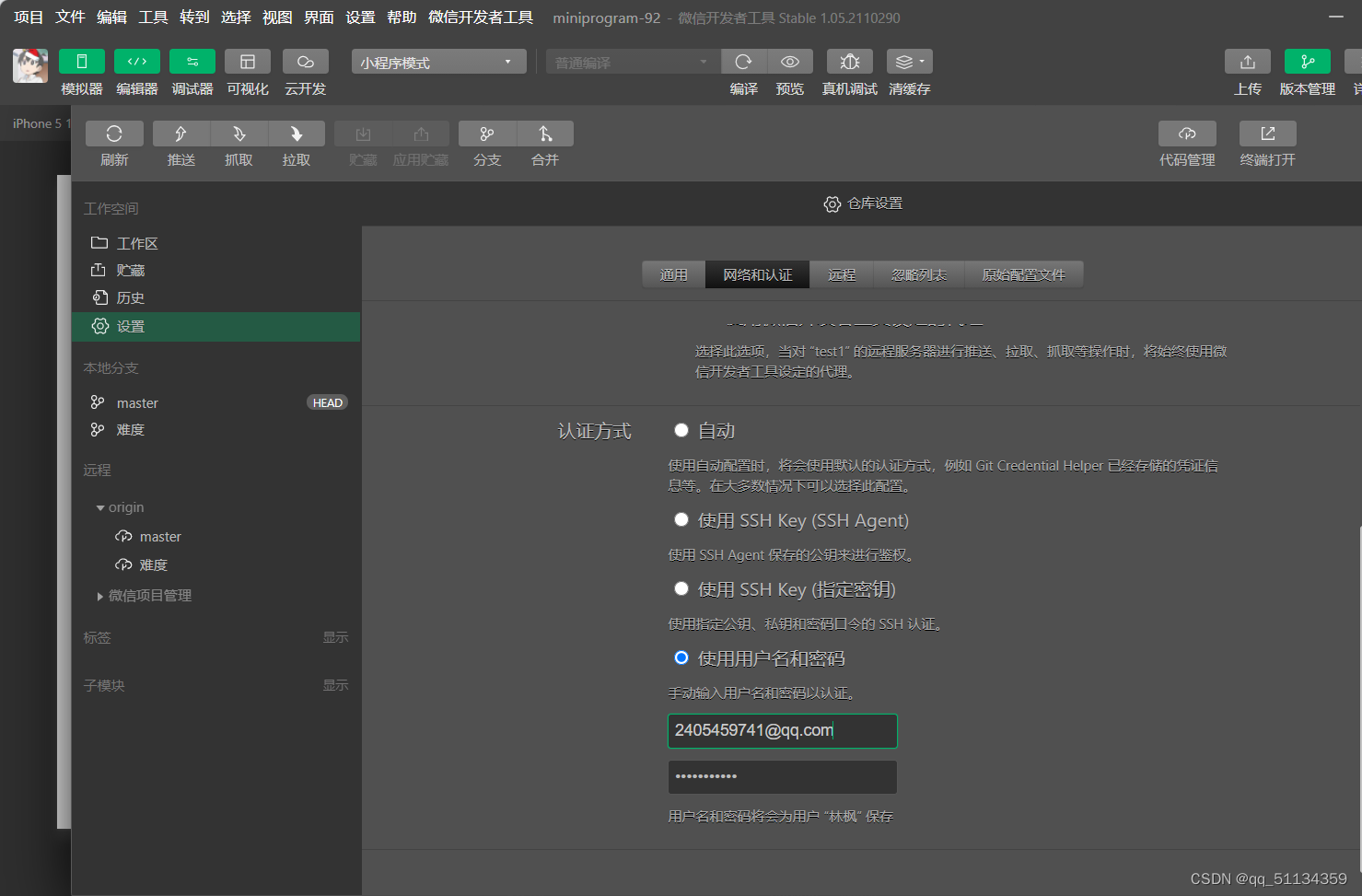Open the 清缓存 clear cache button
Viewport: 1362px width, 896px height.
click(x=910, y=62)
